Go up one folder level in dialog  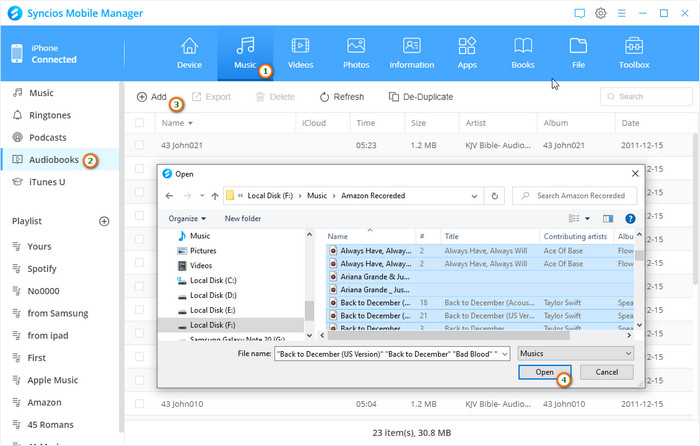click(x=215, y=196)
